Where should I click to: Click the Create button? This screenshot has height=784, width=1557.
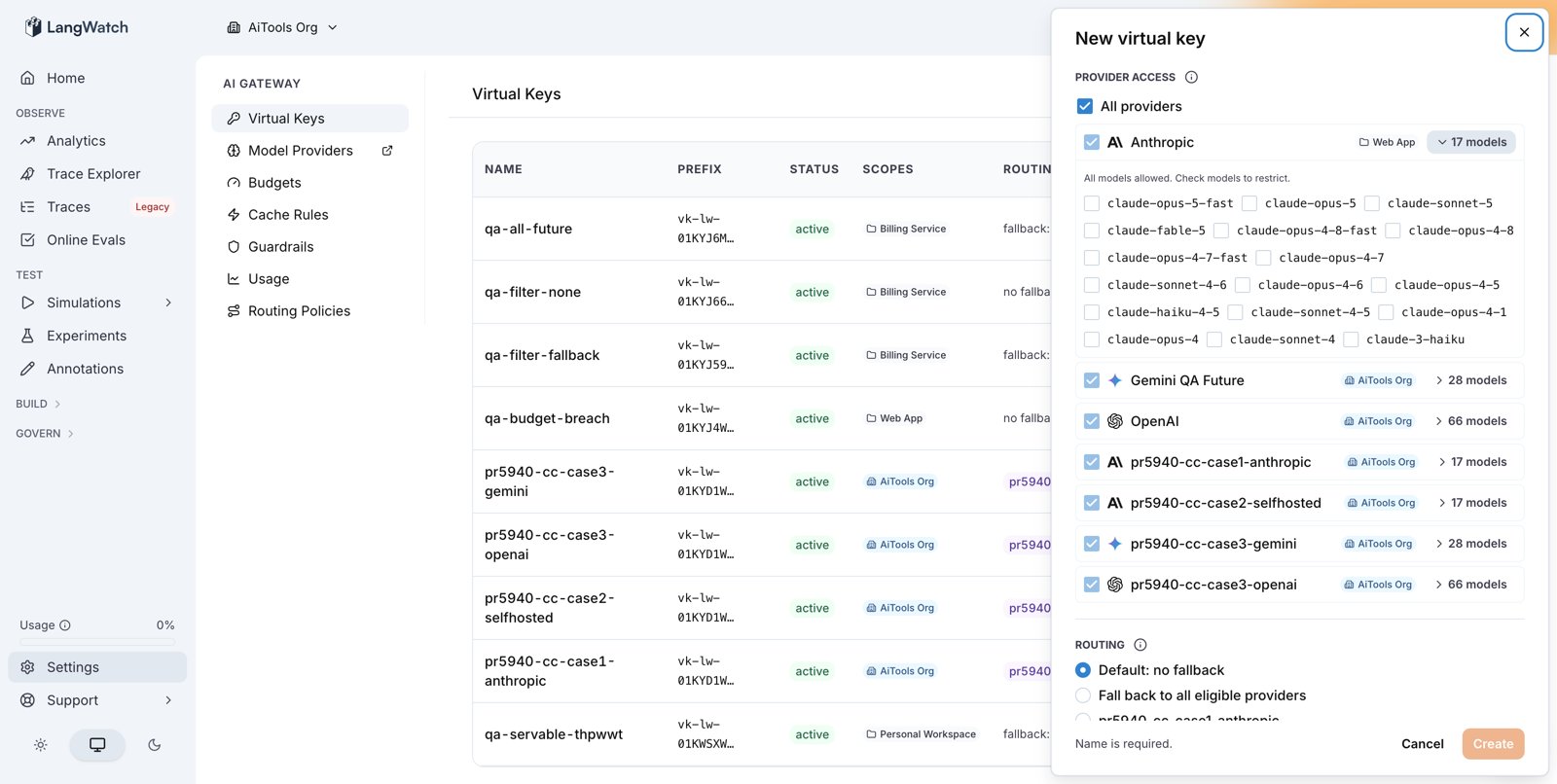[x=1493, y=744]
